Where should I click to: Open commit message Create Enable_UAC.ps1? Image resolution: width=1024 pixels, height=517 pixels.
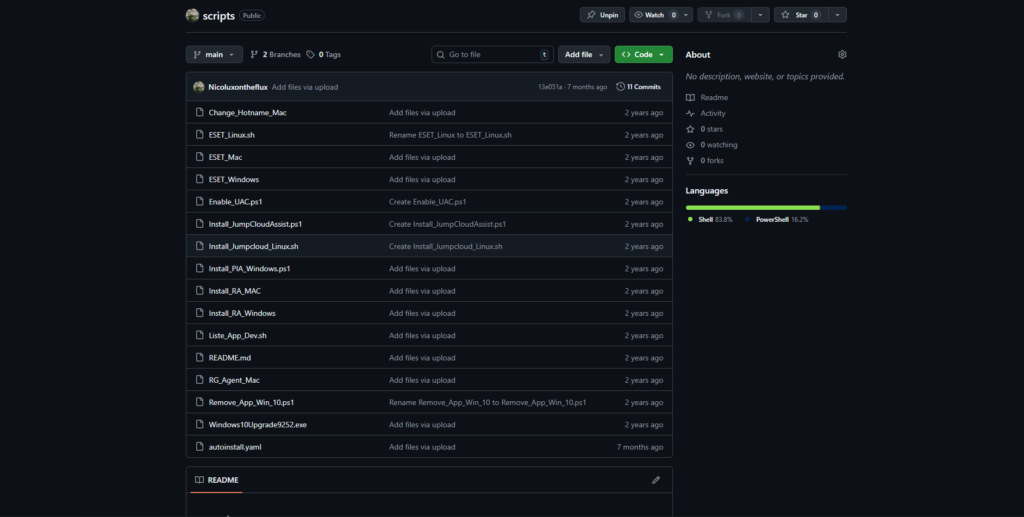coord(428,202)
